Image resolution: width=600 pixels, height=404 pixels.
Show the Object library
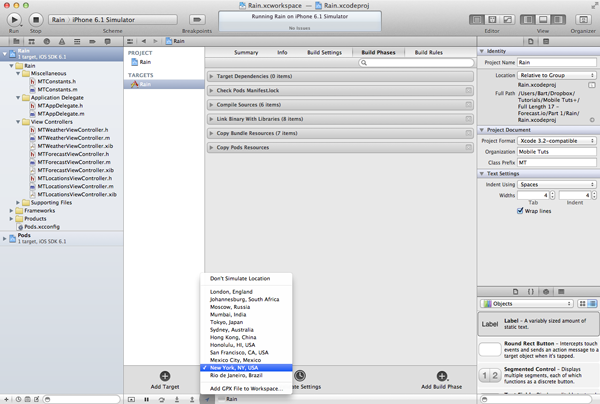click(546, 292)
